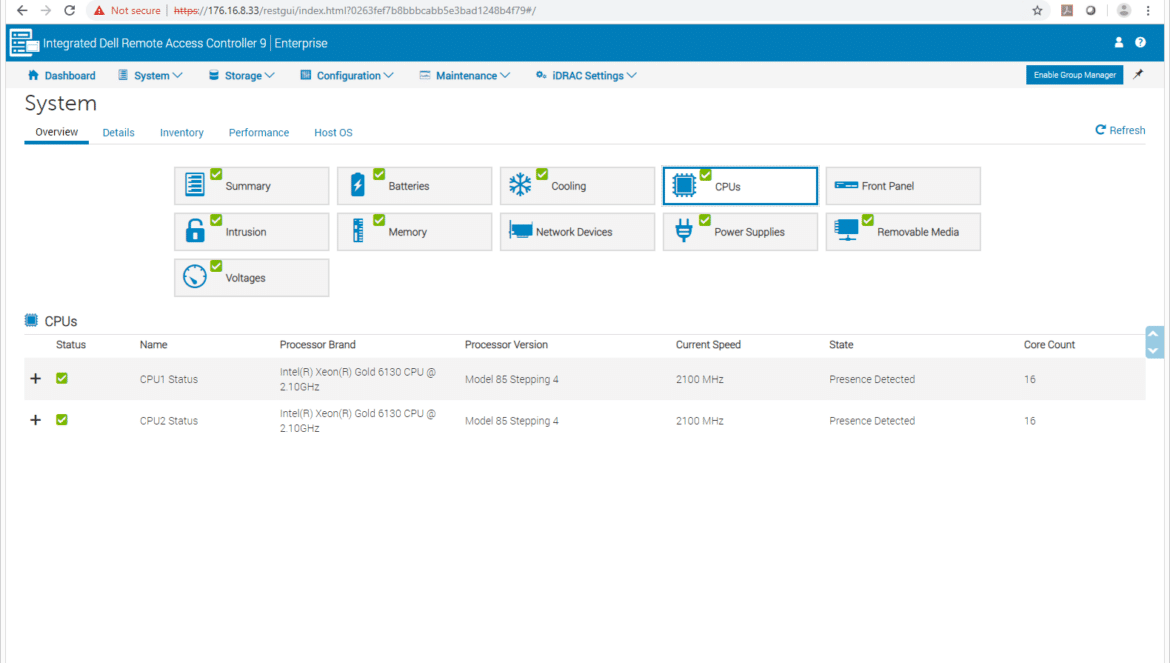Viewport: 1170px width, 663px height.
Task: Switch to the Host OS tab
Action: 333,133
